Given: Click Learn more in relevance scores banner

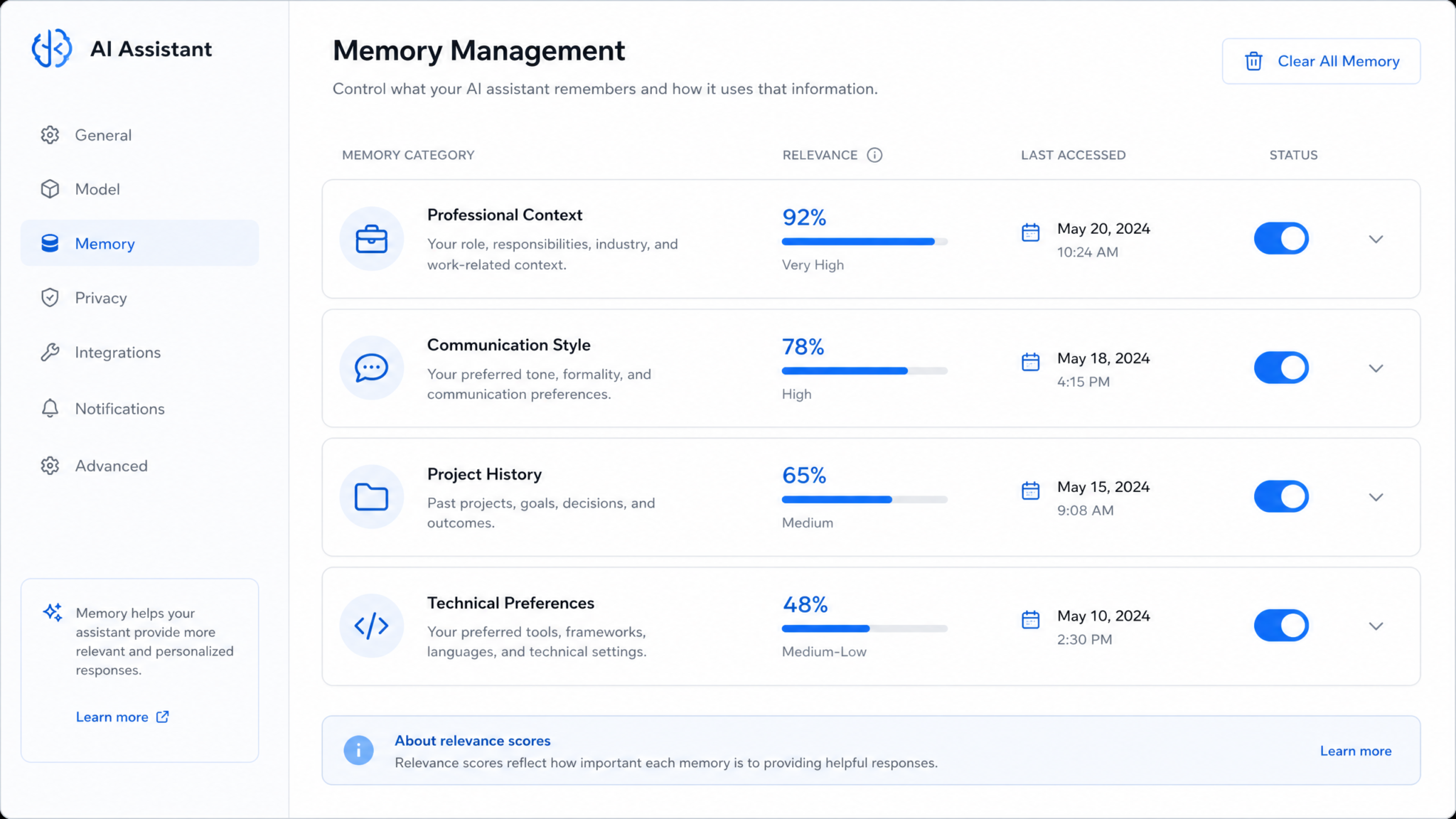Looking at the screenshot, I should click(x=1356, y=751).
